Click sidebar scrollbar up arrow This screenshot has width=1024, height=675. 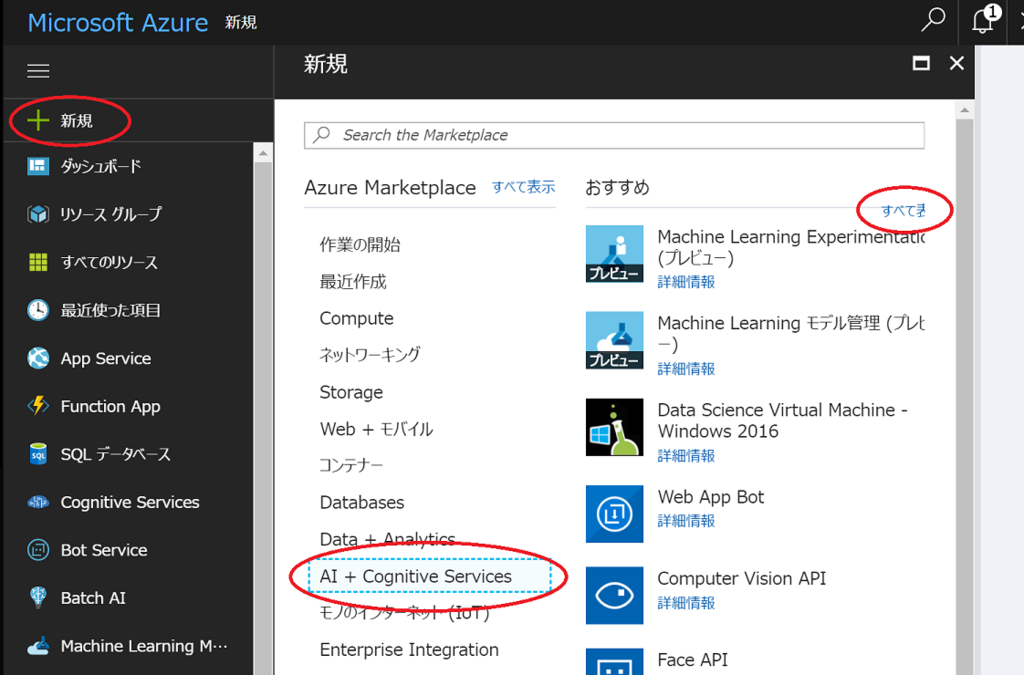pos(263,153)
